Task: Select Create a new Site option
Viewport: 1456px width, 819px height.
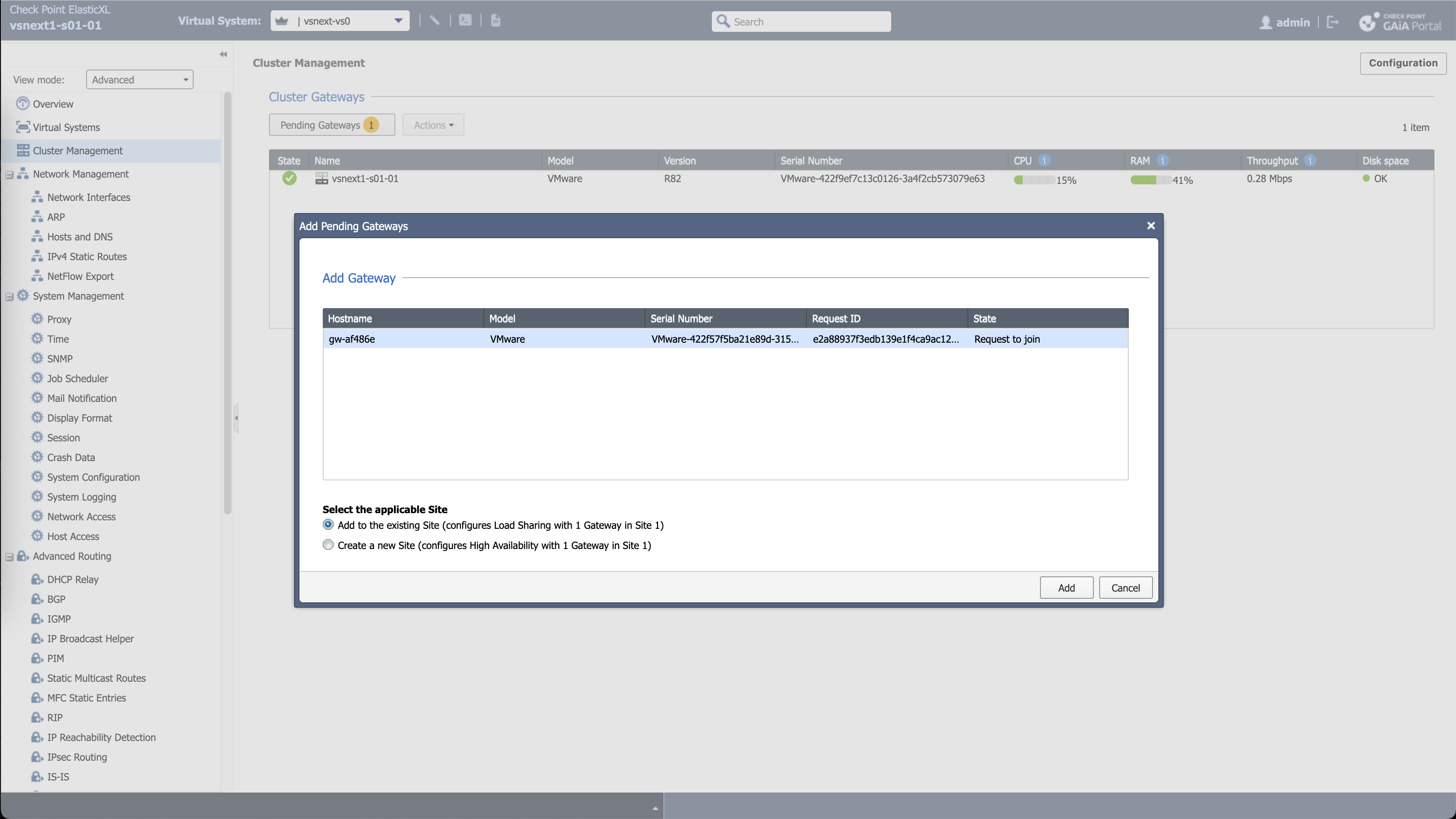Action: coord(328,545)
